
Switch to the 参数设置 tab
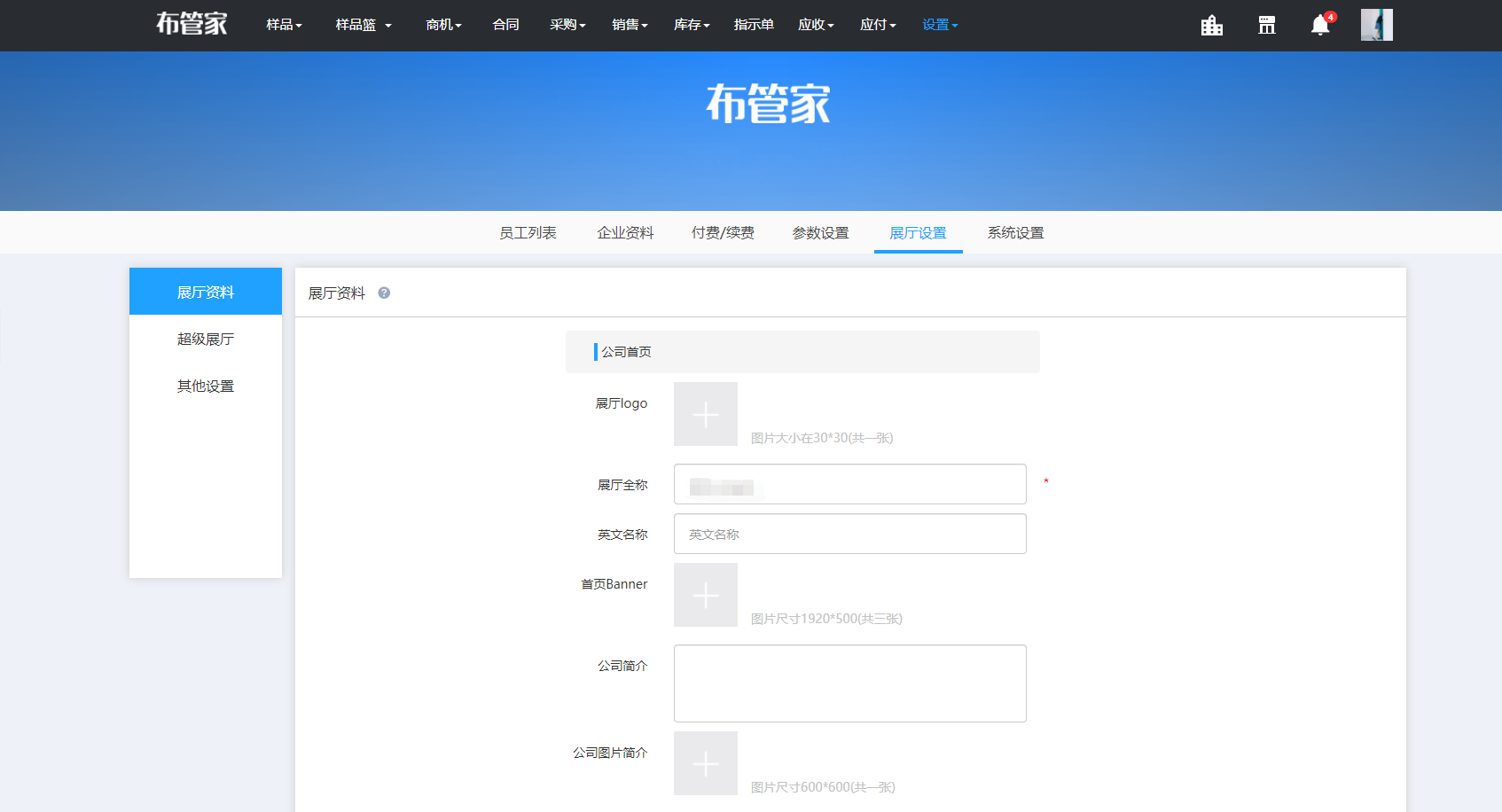pyautogui.click(x=820, y=233)
